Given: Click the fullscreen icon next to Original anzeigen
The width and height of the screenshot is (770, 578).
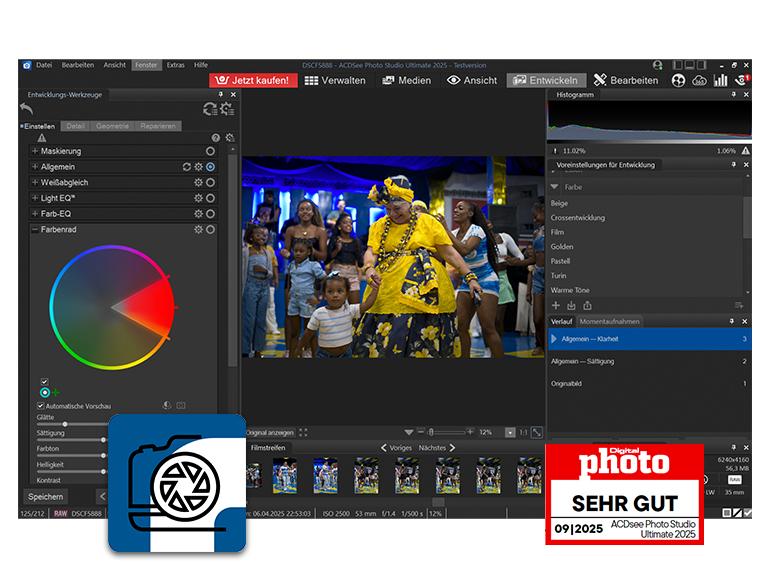Looking at the screenshot, I should pos(303,433).
